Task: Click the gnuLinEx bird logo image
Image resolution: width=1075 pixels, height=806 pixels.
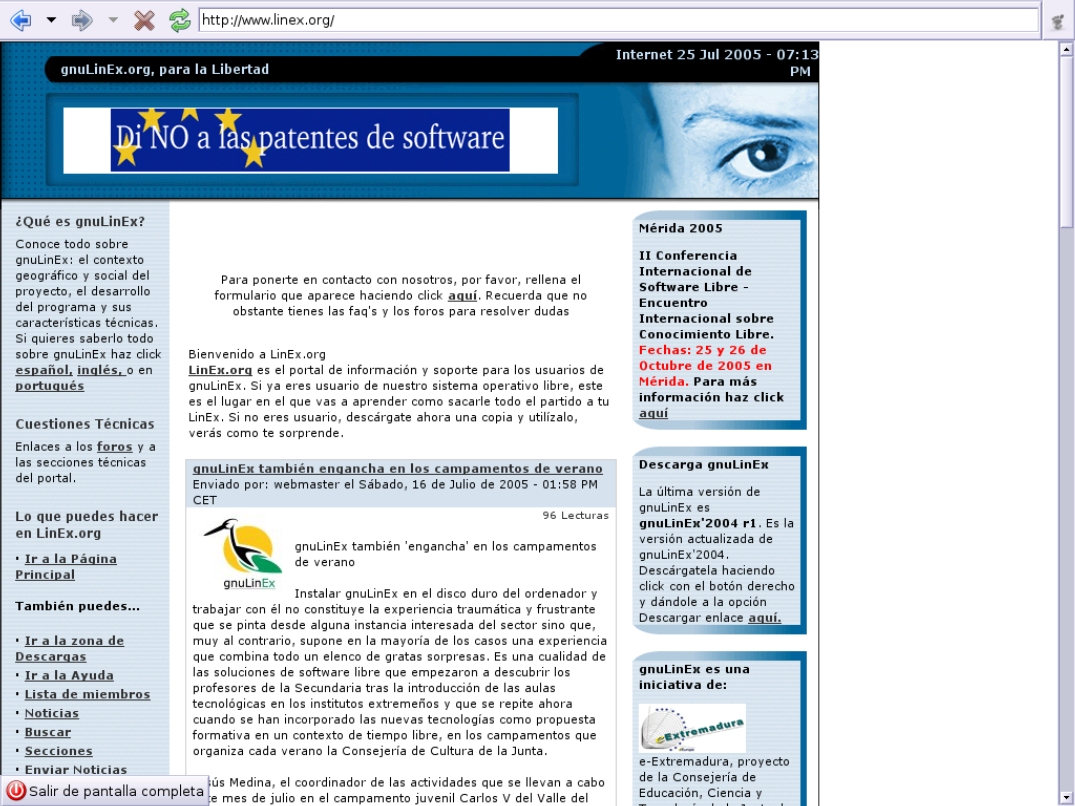Action: [x=243, y=554]
